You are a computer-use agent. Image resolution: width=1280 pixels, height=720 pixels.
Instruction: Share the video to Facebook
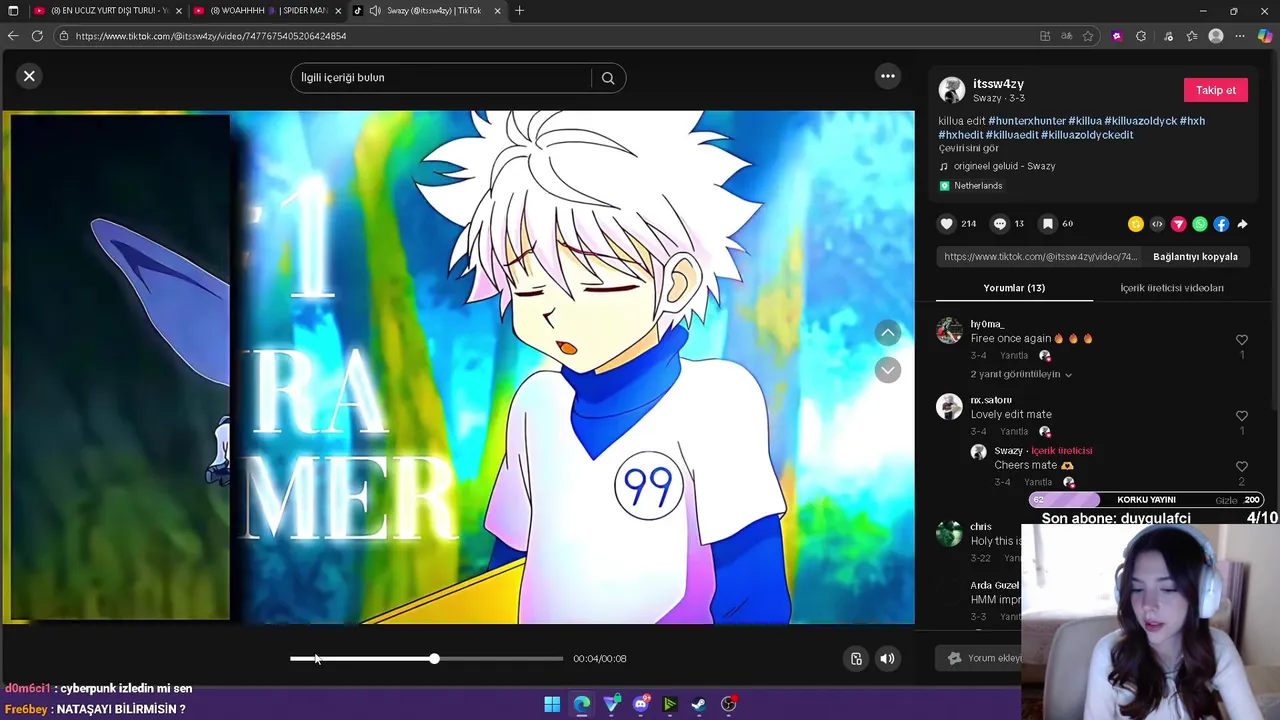click(1221, 224)
